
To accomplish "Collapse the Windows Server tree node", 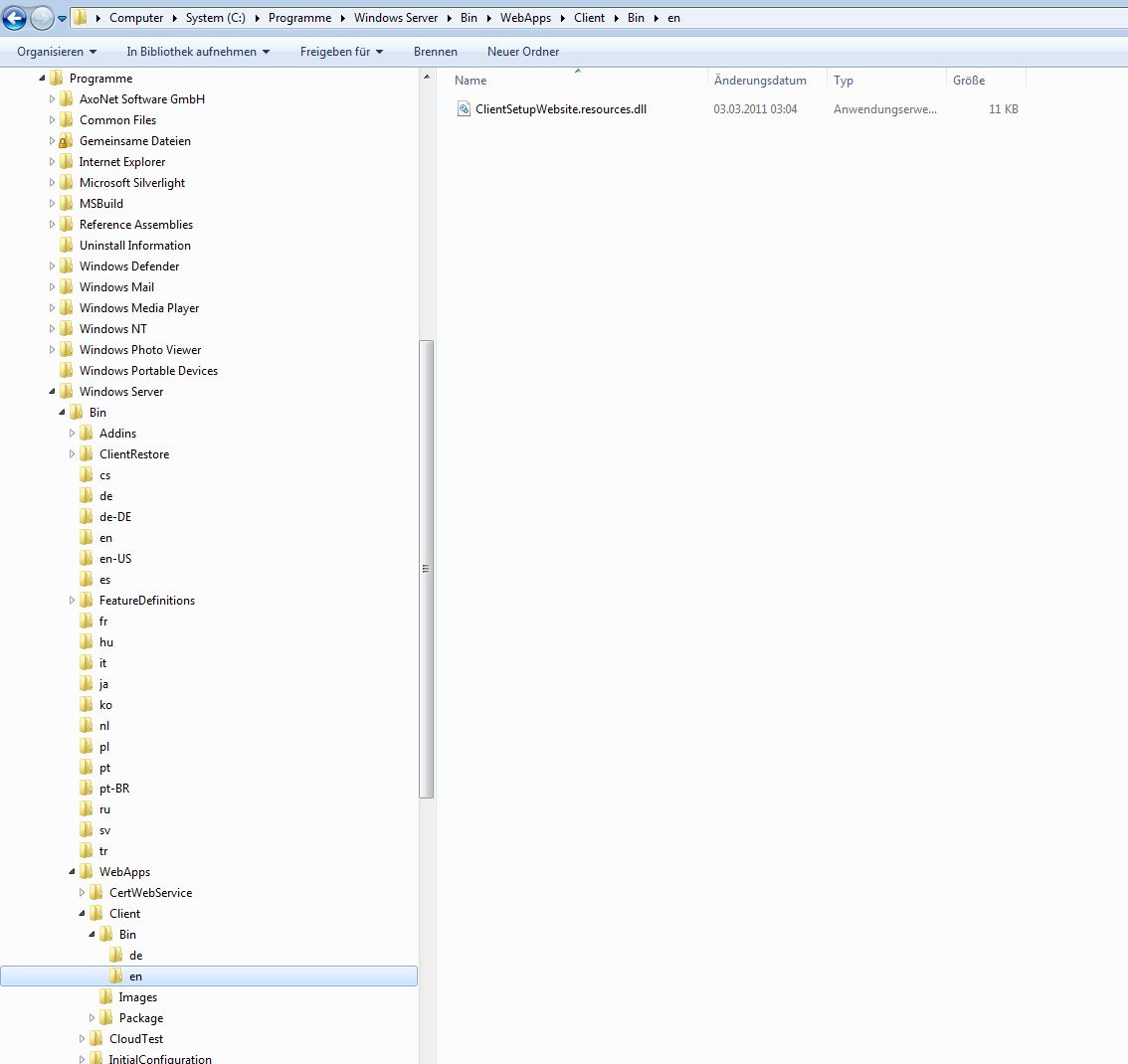I will click(53, 392).
